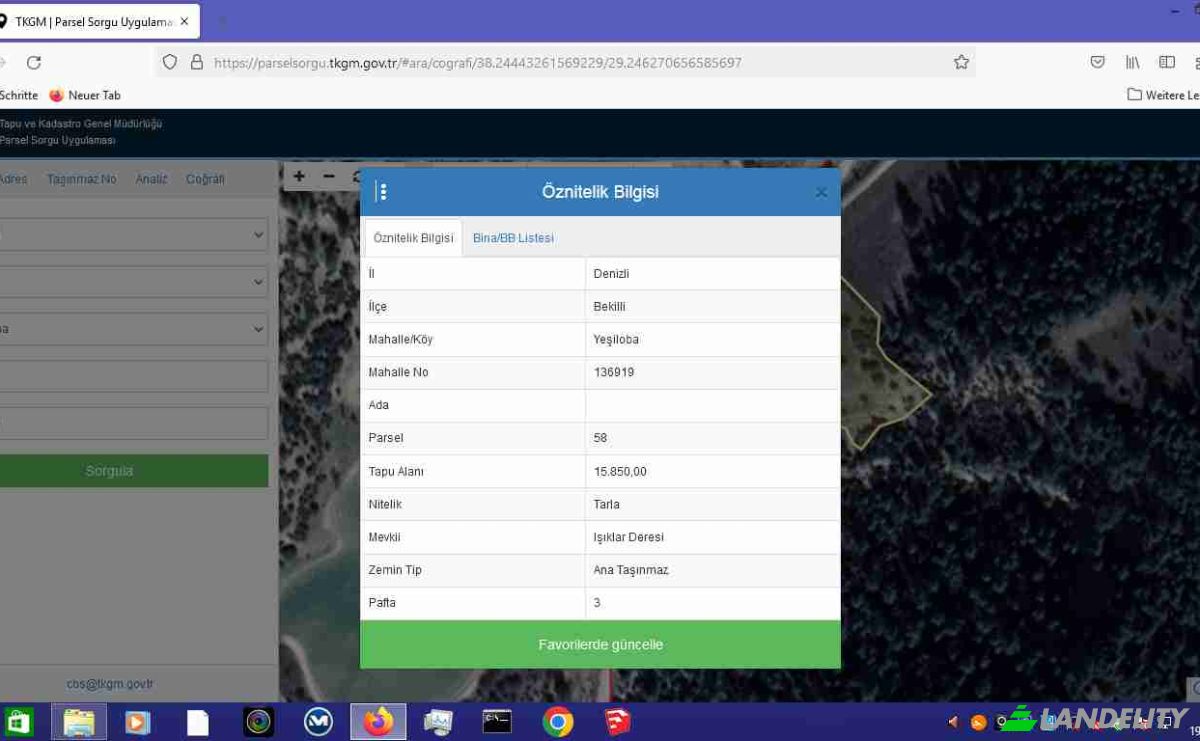The image size is (1200, 741).
Task: Click the Firefox address bar URL
Action: 478,62
